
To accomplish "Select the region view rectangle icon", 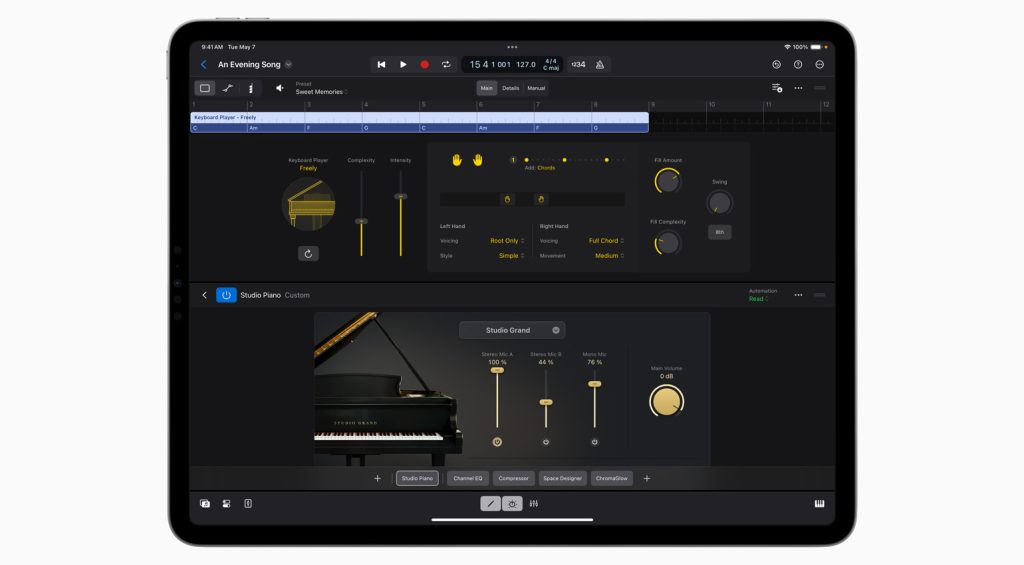I will tap(205, 88).
